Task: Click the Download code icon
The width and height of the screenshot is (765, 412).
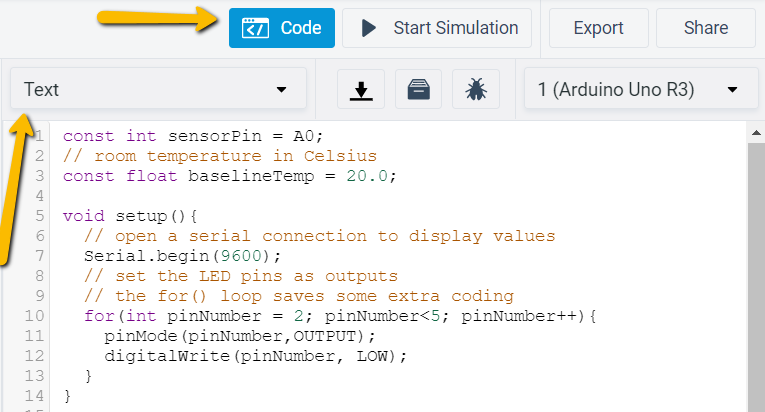Action: [x=361, y=90]
